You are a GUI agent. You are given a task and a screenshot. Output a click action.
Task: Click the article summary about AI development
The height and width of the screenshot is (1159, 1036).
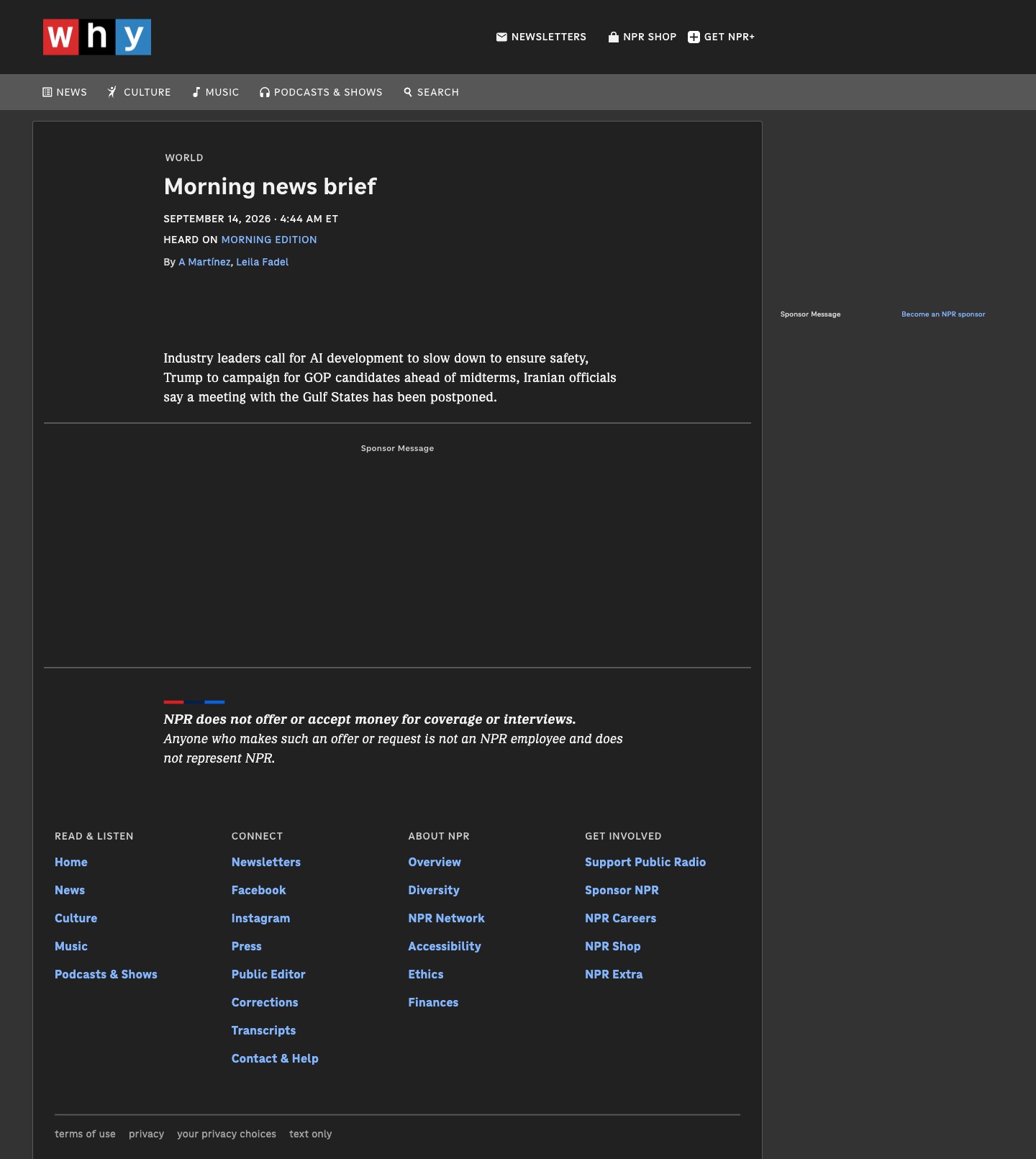pyautogui.click(x=390, y=378)
